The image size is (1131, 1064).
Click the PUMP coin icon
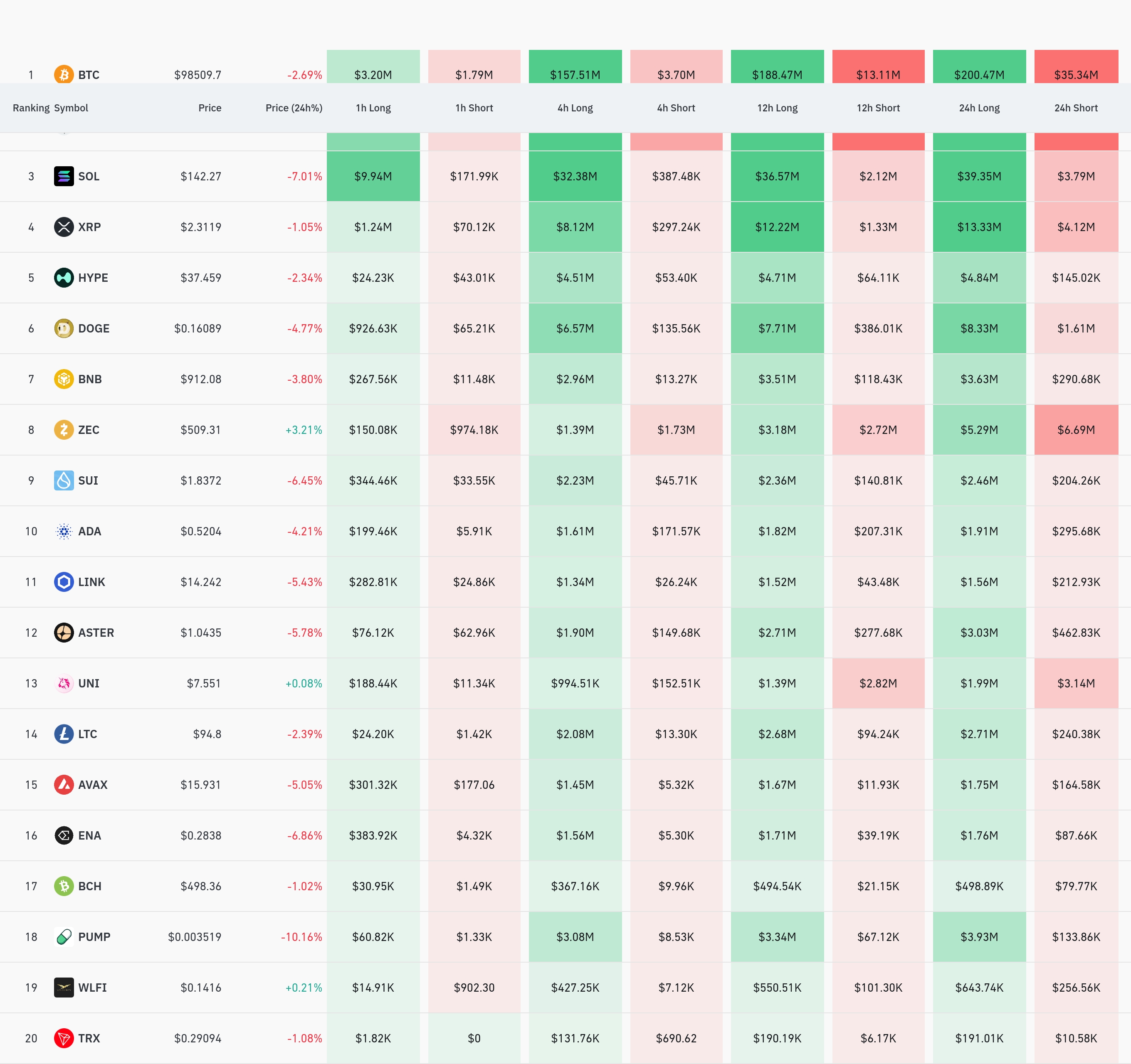pyautogui.click(x=64, y=937)
